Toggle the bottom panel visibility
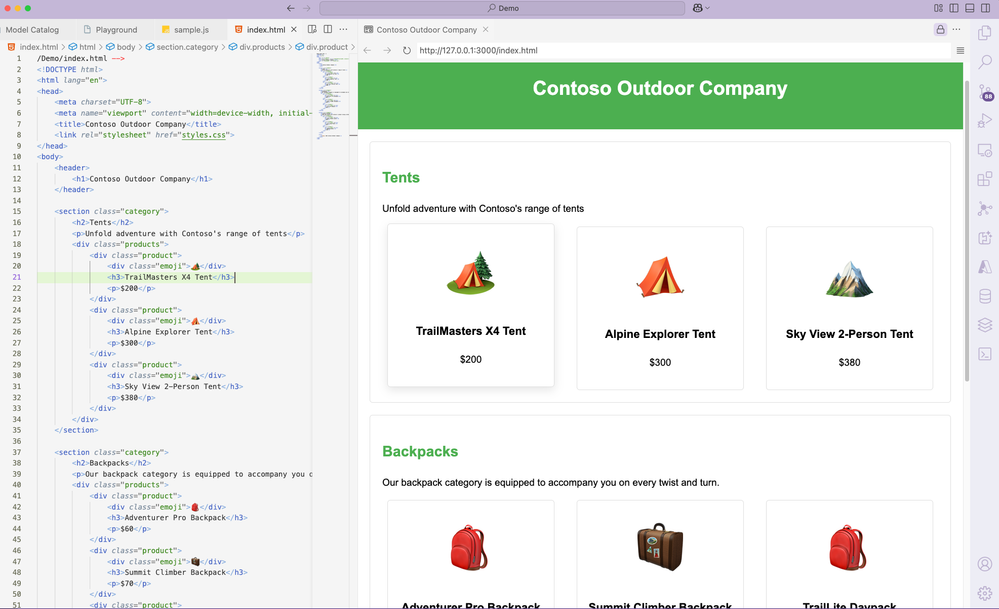Viewport: 999px width, 609px height. (x=970, y=8)
